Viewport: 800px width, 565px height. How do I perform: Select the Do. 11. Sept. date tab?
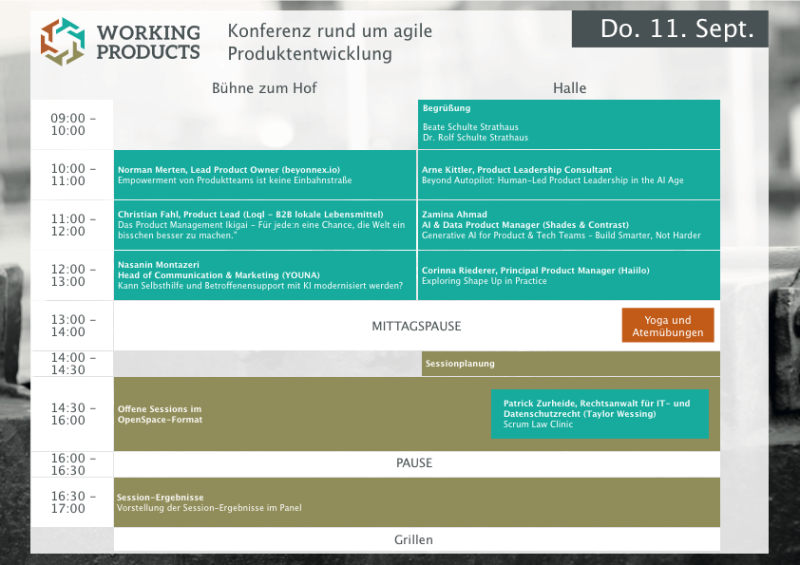pos(670,29)
